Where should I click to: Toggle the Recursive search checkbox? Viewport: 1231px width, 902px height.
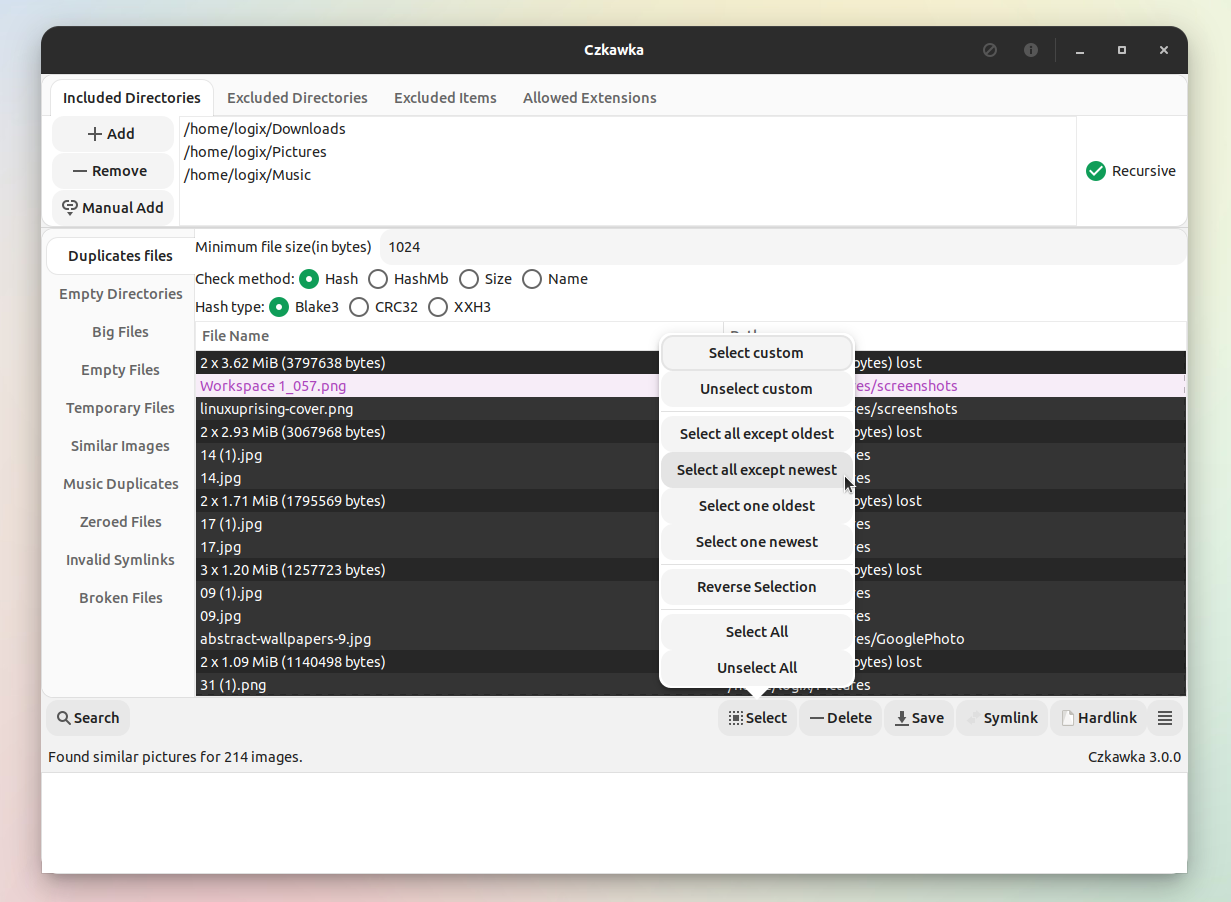point(1095,170)
